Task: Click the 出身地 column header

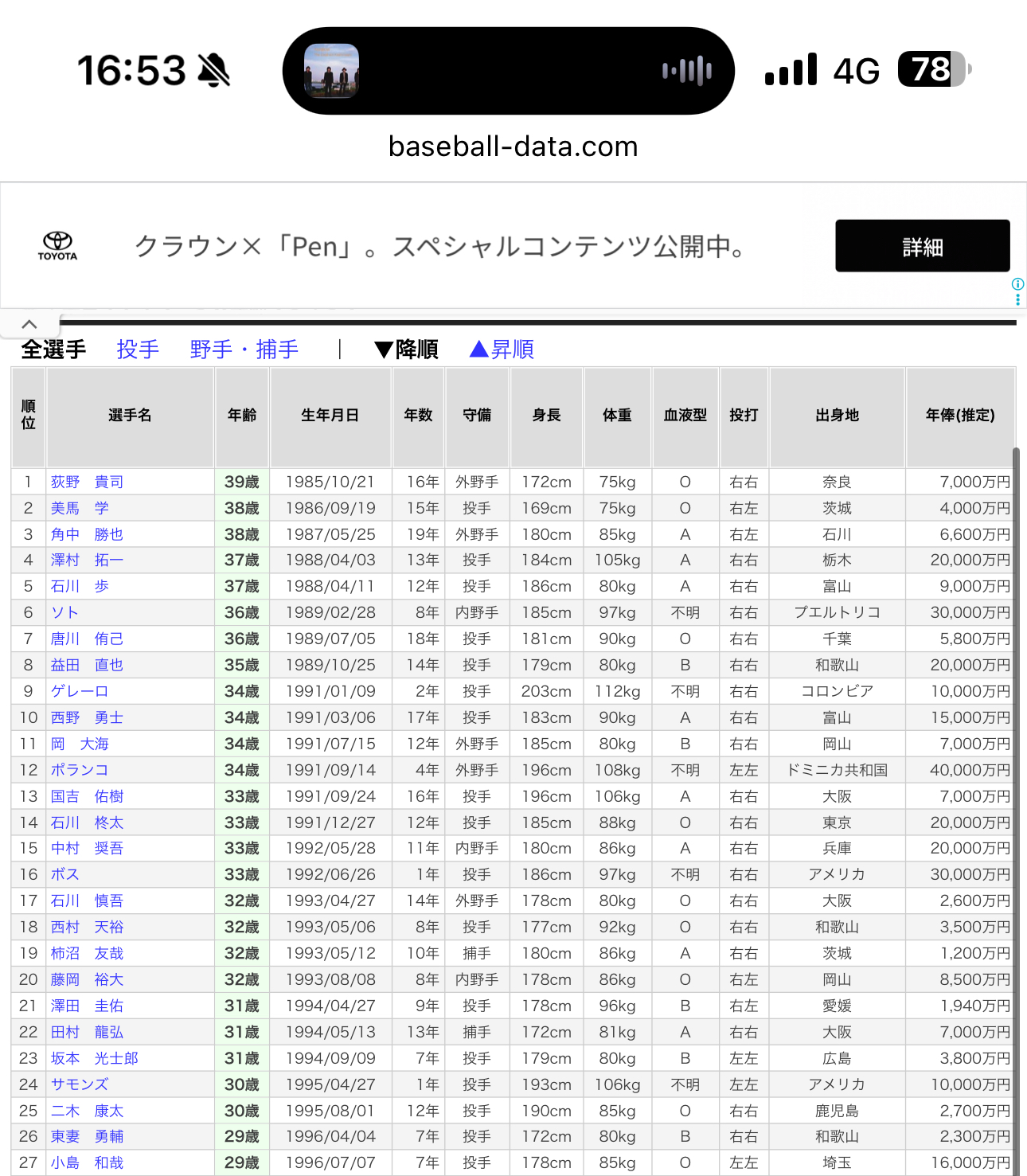Action: [x=838, y=416]
